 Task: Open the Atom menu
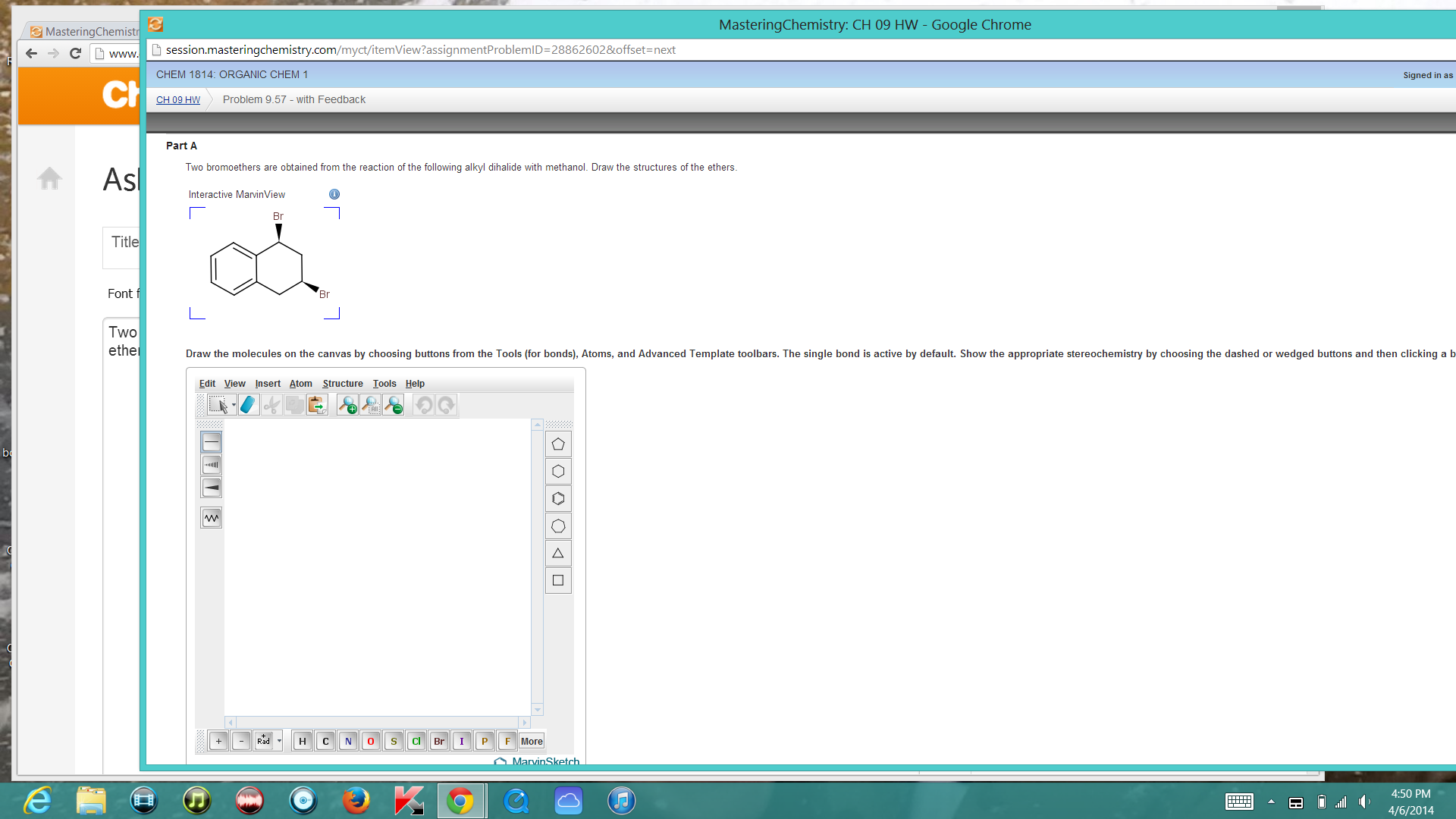pyautogui.click(x=301, y=384)
